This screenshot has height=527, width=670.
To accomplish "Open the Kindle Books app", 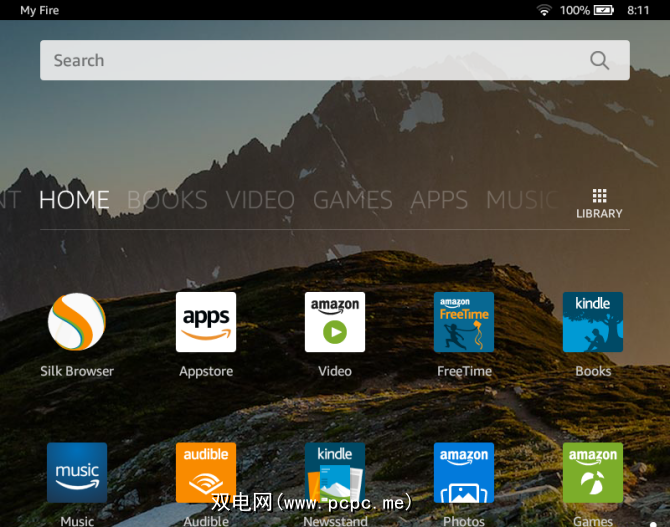I will tap(593, 322).
